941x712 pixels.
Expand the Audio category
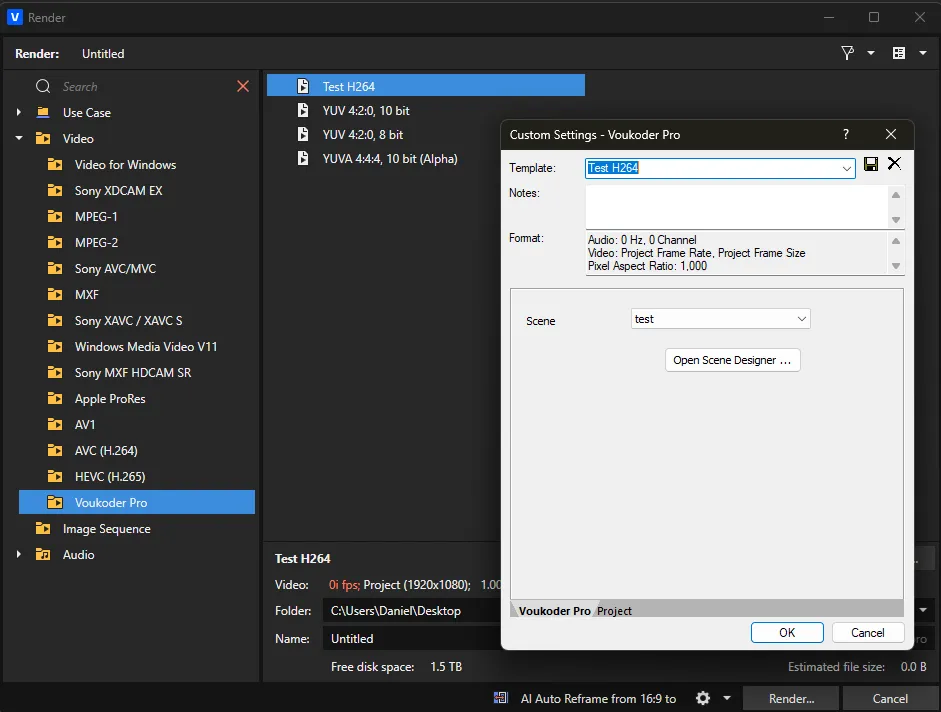pos(19,555)
